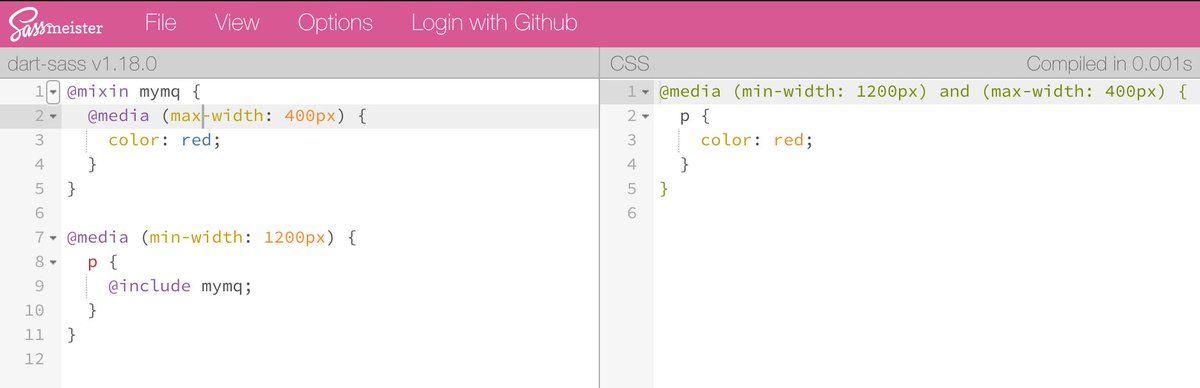Click line number 12 in the Sass gutter

[35, 359]
